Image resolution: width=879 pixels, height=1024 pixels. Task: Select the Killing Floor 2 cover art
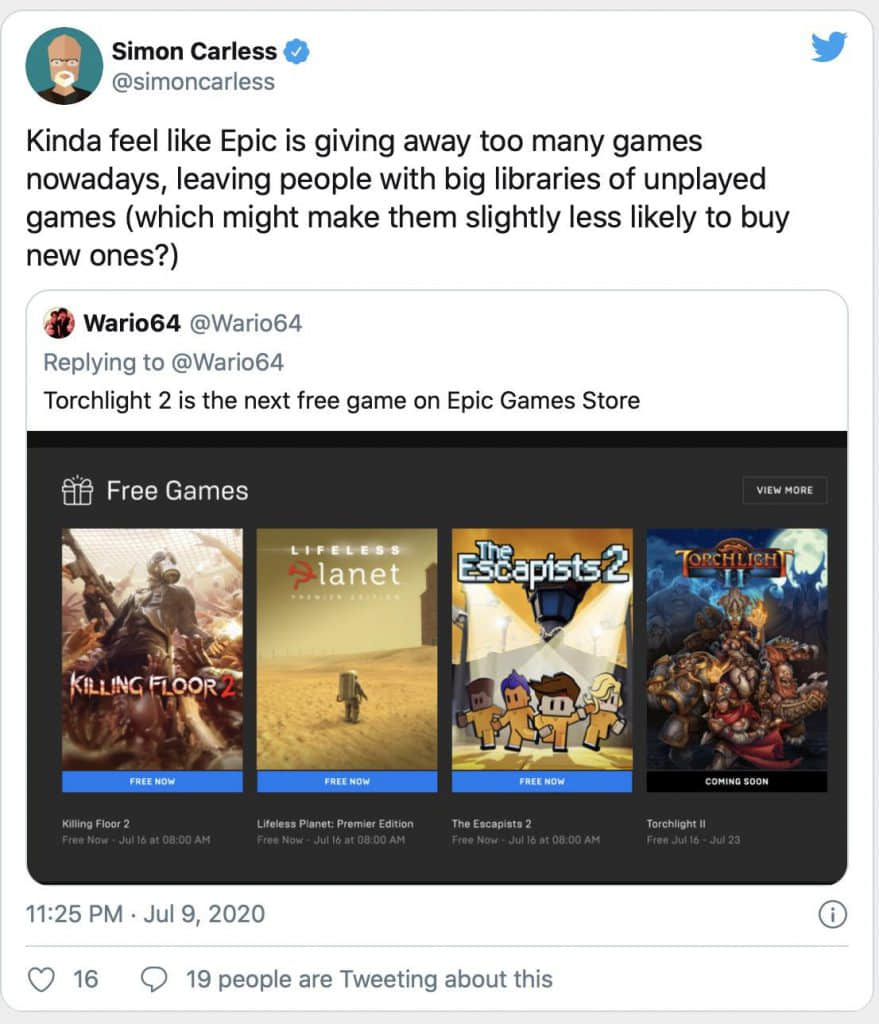click(152, 649)
